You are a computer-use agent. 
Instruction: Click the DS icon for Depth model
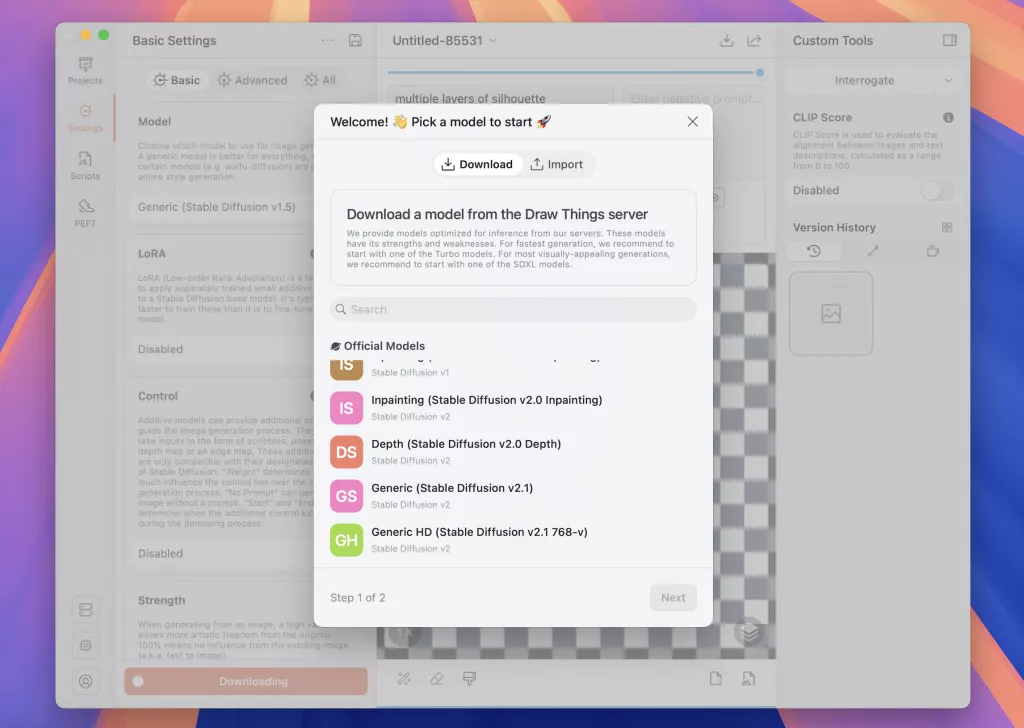click(346, 452)
